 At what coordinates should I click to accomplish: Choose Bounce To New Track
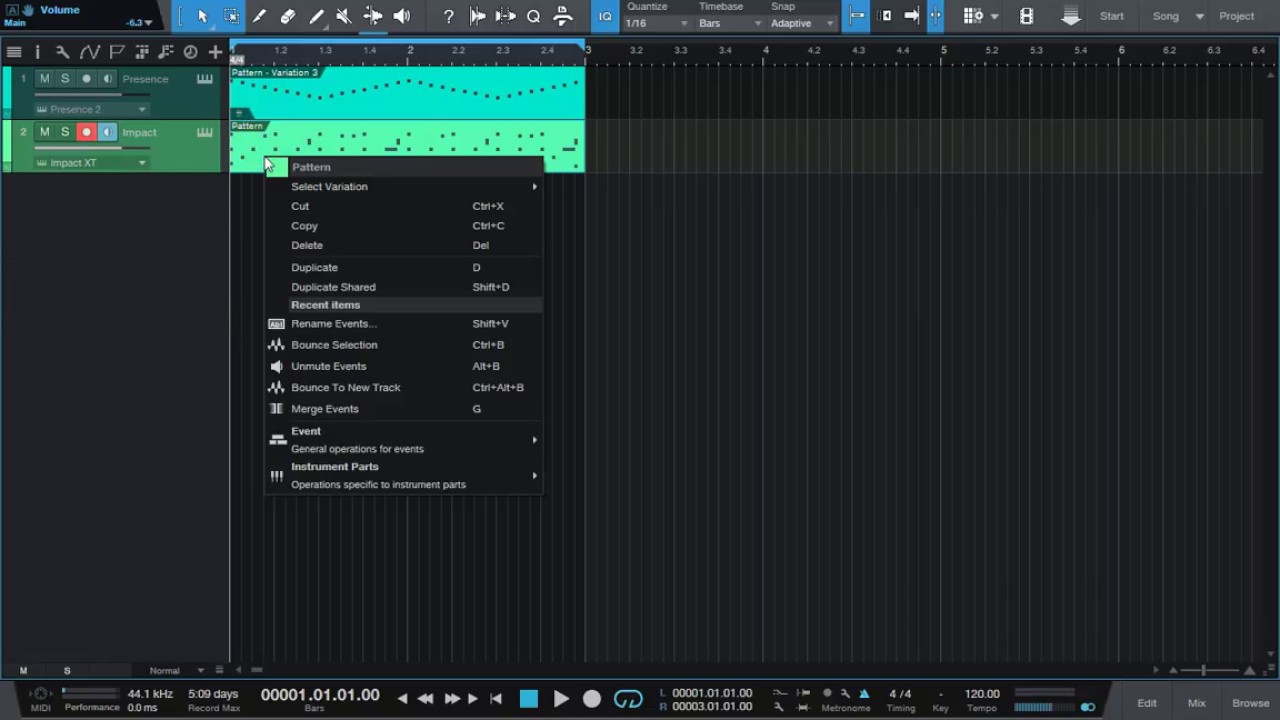tap(404, 388)
